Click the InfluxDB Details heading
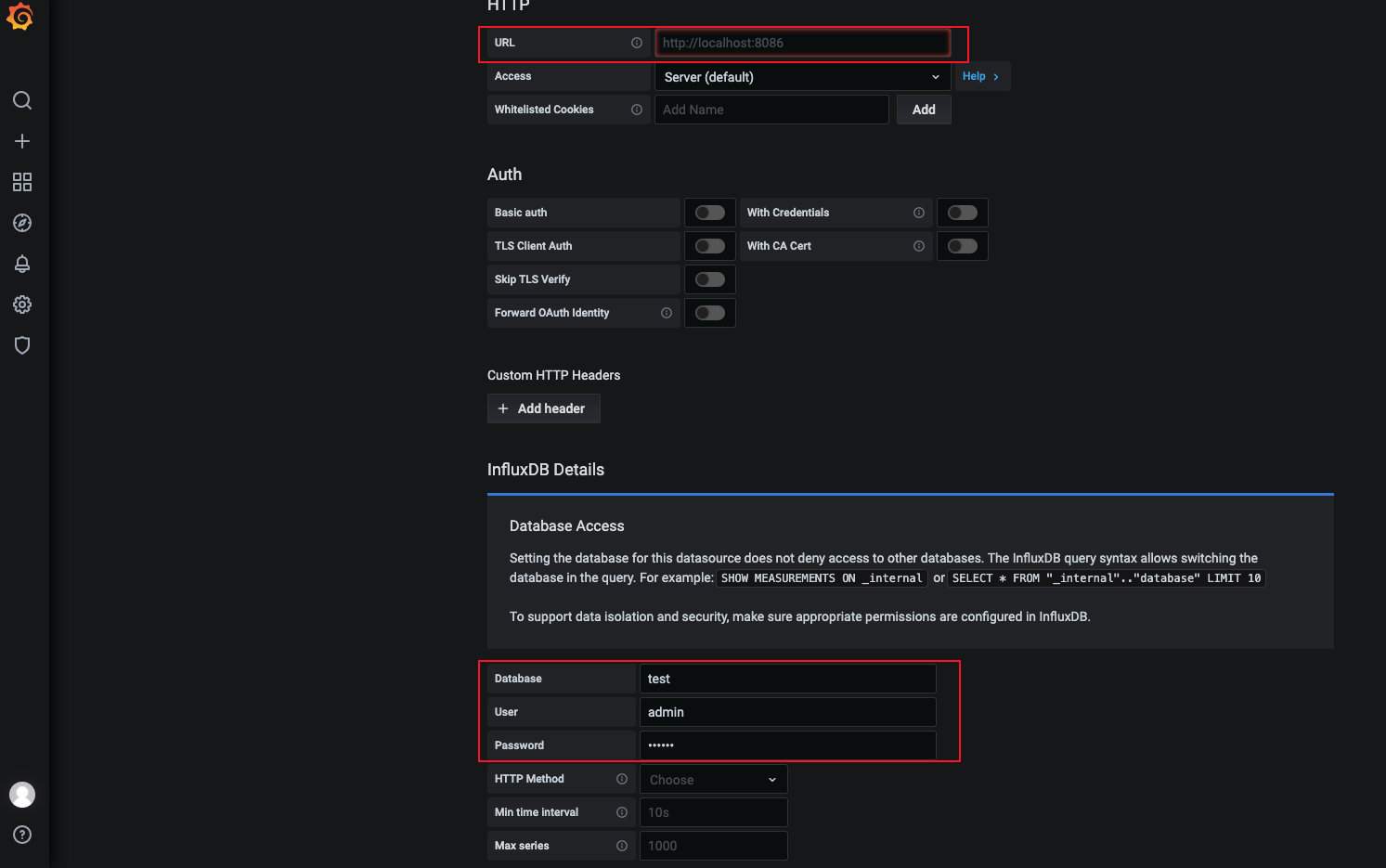The image size is (1386, 868). tap(546, 470)
